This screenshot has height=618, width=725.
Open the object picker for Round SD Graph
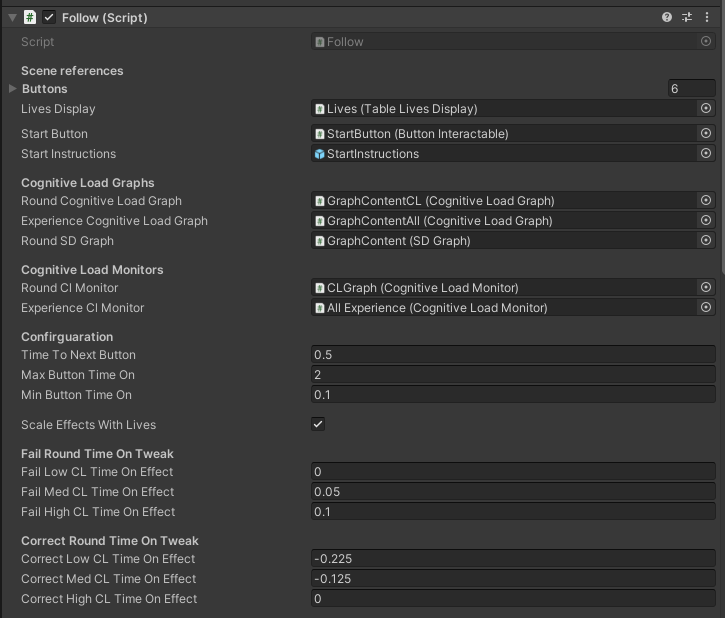point(705,240)
